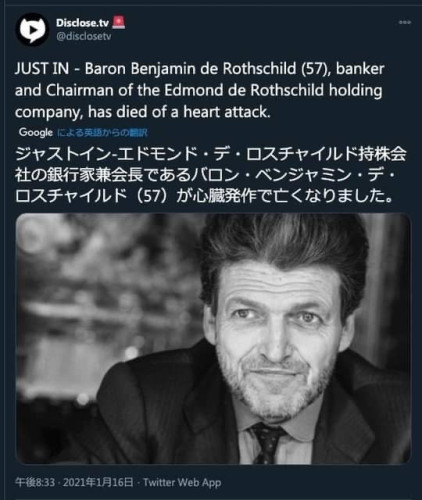Open the black-and-white portrait photo
The width and height of the screenshot is (422, 500).
pyautogui.click(x=213, y=339)
